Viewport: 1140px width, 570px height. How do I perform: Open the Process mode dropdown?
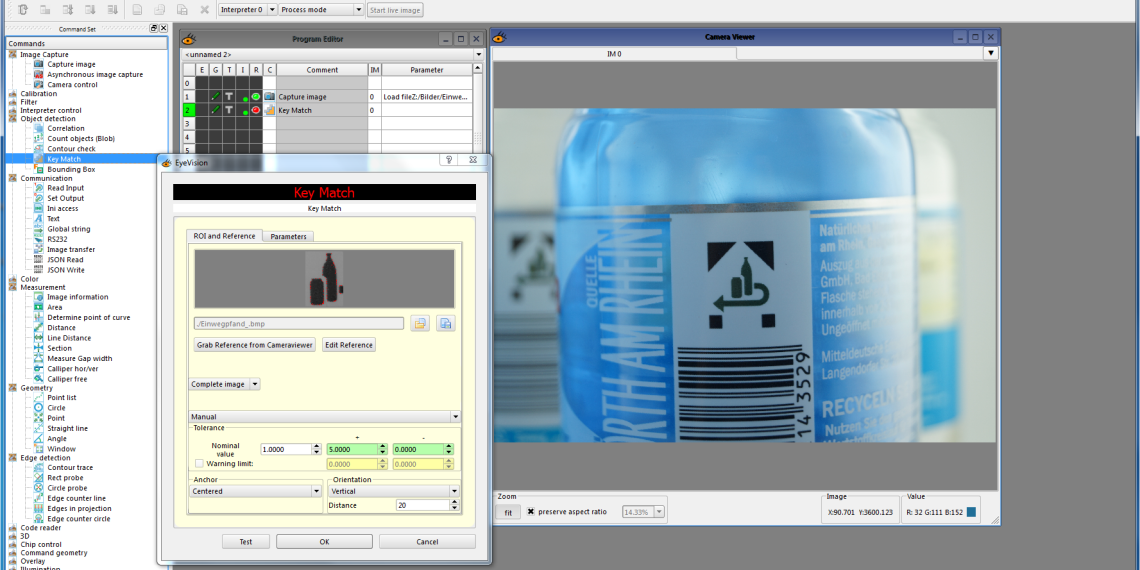click(320, 10)
